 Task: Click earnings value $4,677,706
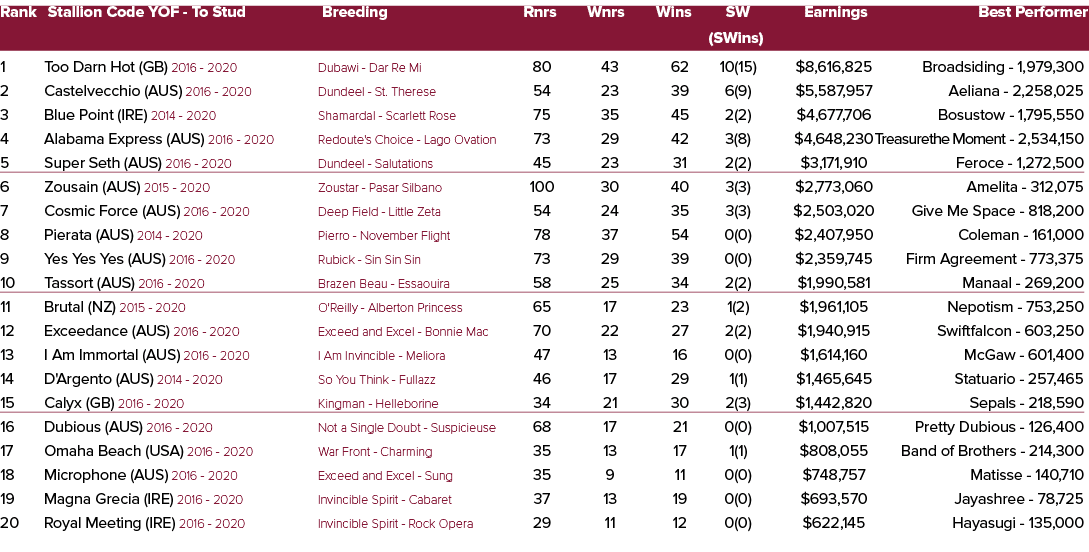833,115
